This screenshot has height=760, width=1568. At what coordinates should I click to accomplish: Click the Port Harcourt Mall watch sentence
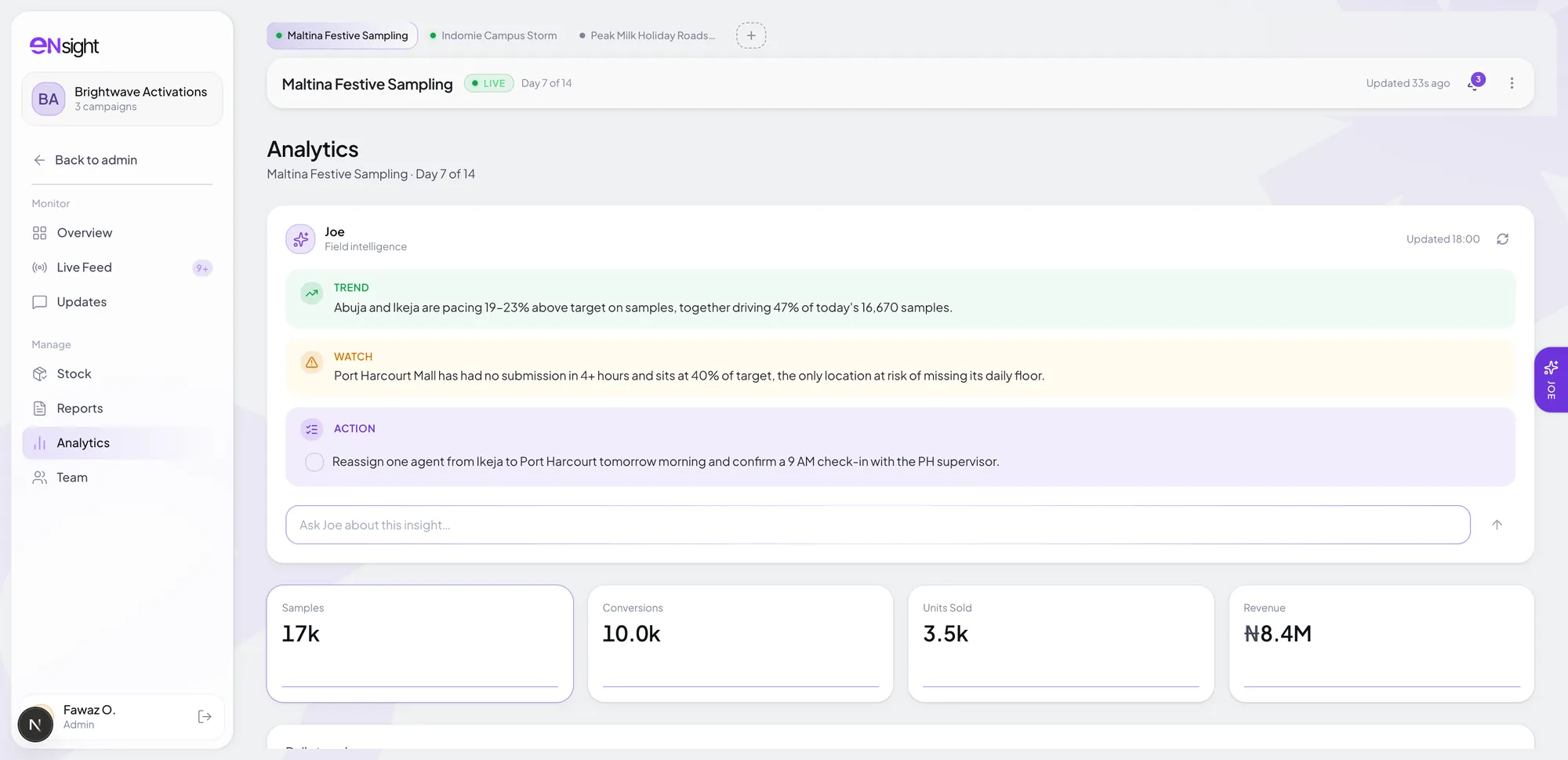689,376
